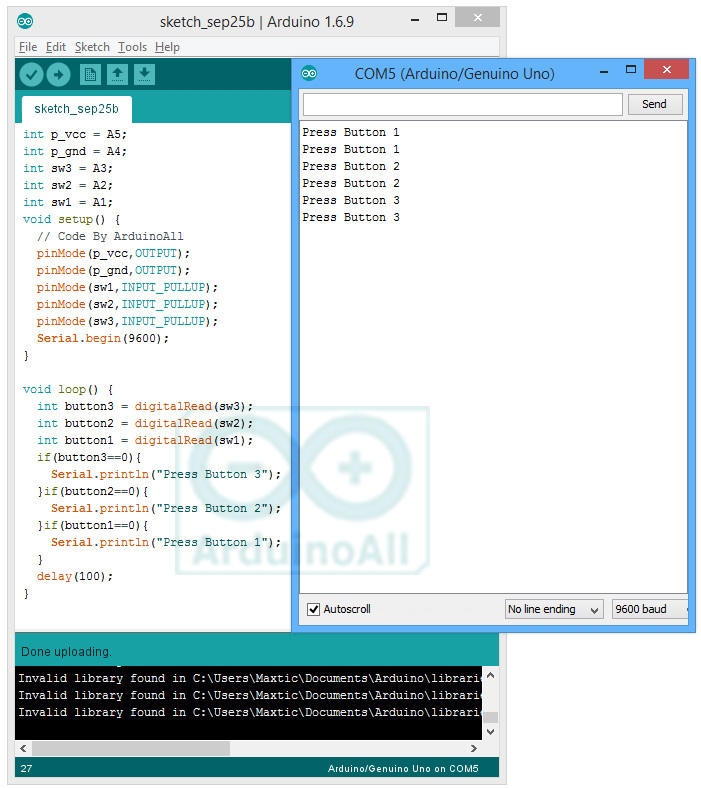701x788 pixels.
Task: Select the sketch_sep25b tab
Action: coord(76,109)
